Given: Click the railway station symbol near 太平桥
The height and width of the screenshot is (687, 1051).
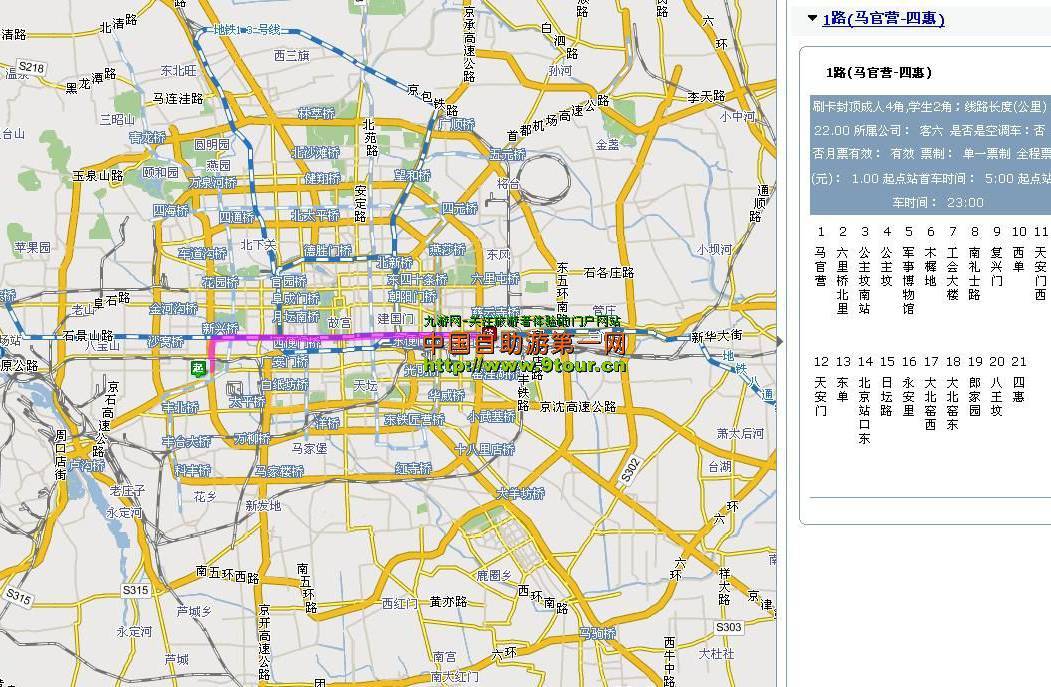Looking at the screenshot, I should (x=234, y=387).
